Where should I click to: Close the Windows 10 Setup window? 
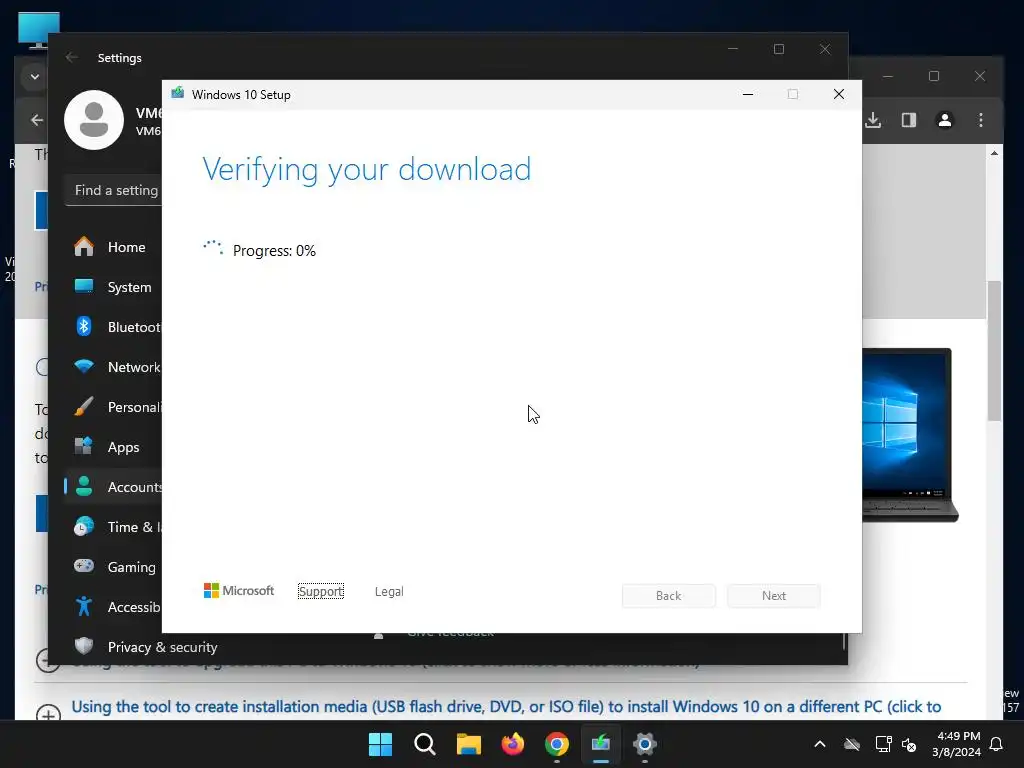[839, 94]
